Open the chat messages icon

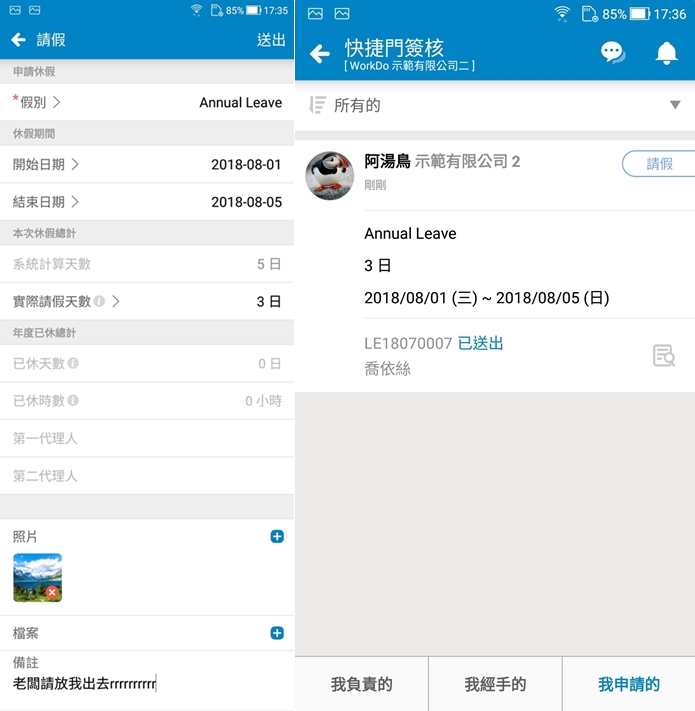coord(613,52)
